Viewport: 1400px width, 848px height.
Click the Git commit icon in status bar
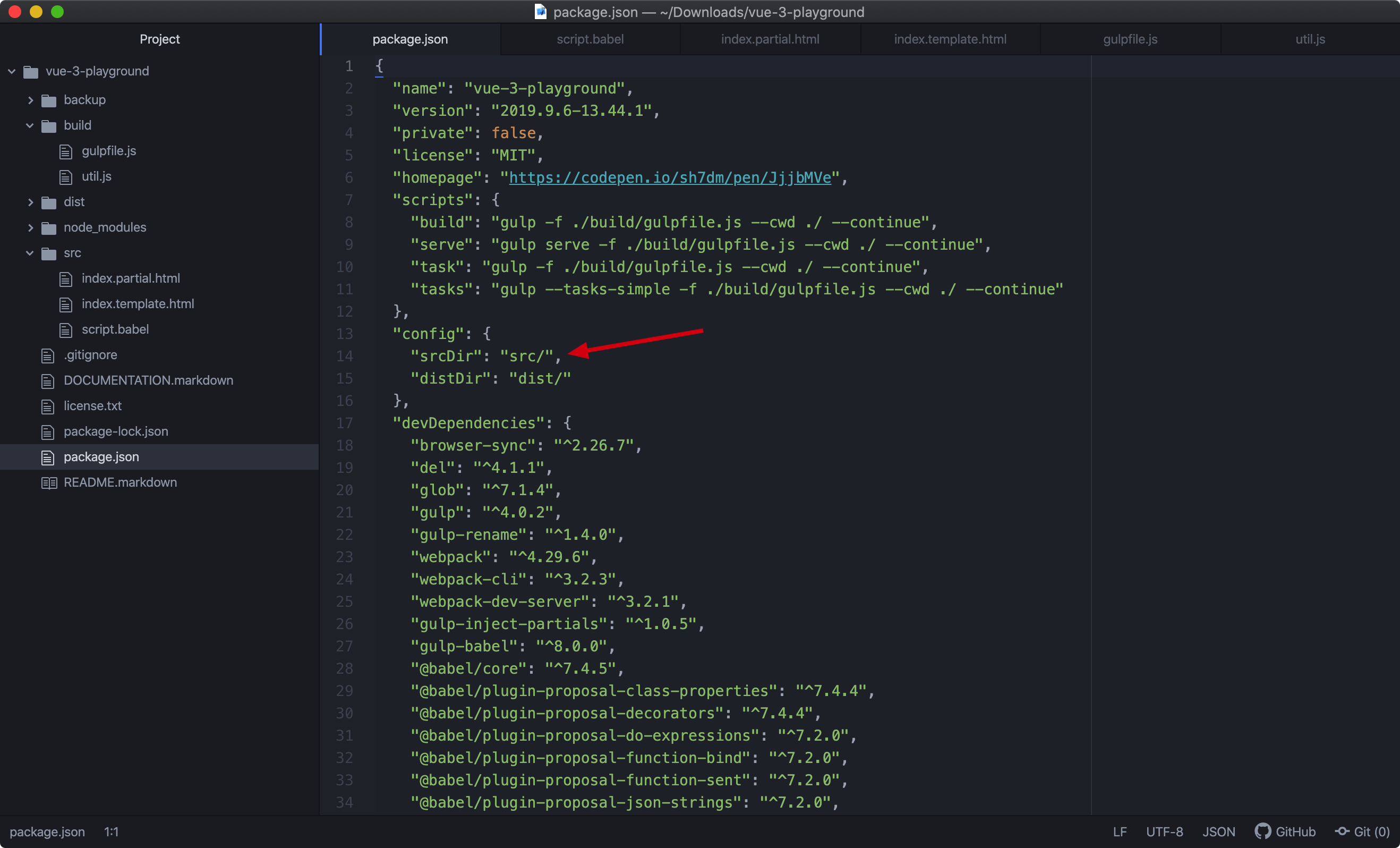[x=1342, y=832]
